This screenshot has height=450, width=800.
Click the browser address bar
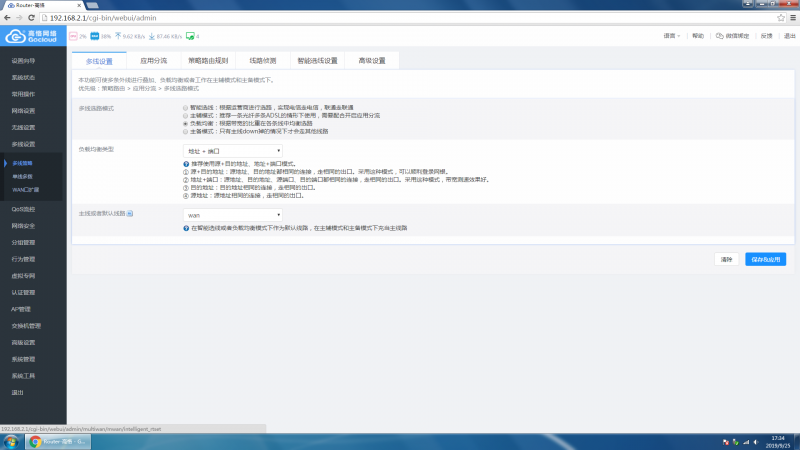[400, 18]
